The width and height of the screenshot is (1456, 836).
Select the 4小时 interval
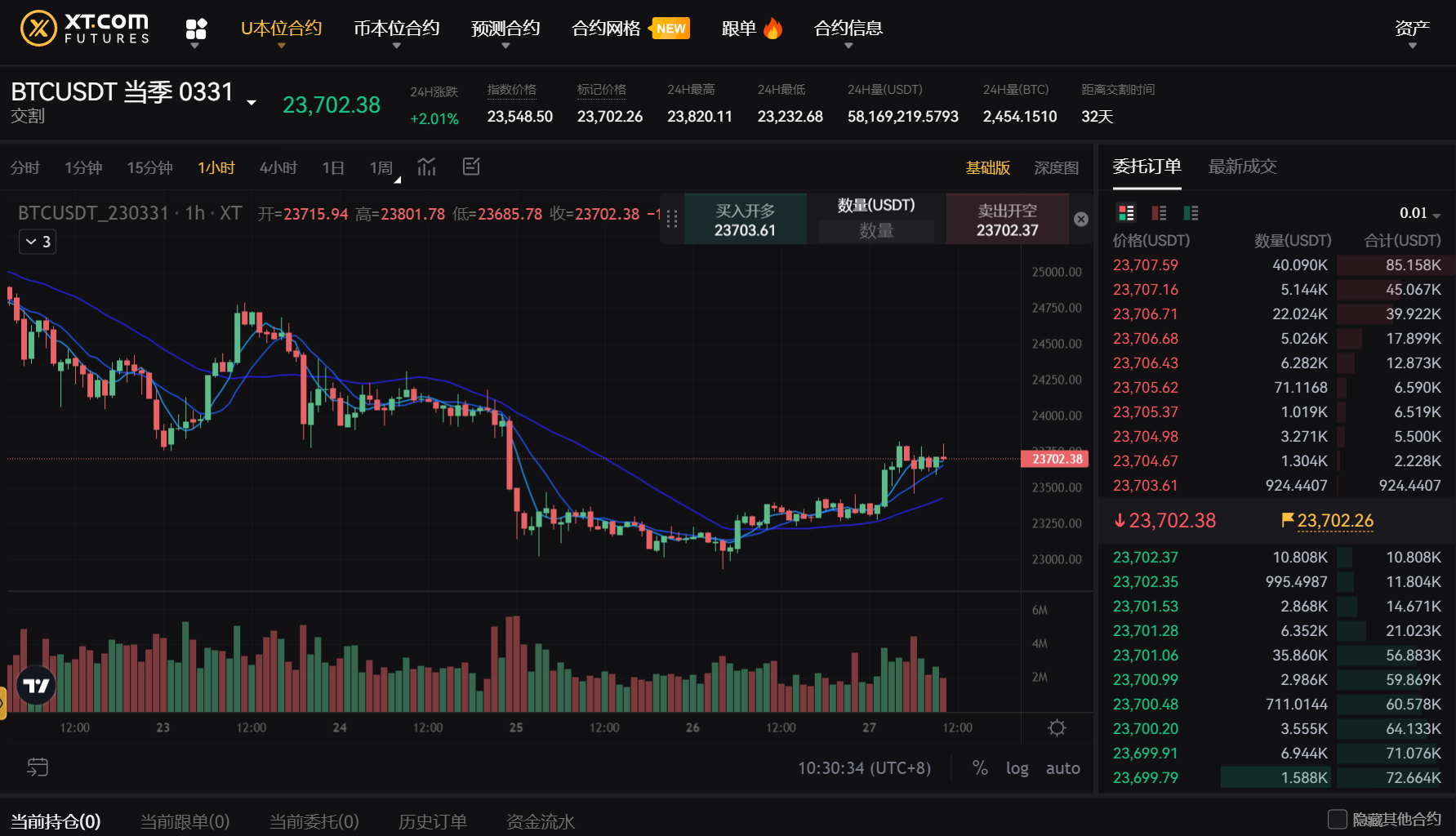278,167
